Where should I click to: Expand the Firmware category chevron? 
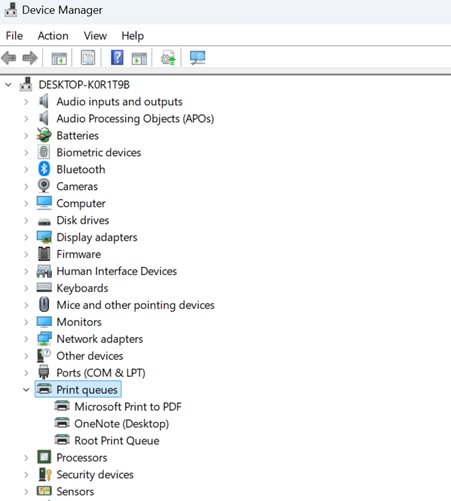pos(26,254)
